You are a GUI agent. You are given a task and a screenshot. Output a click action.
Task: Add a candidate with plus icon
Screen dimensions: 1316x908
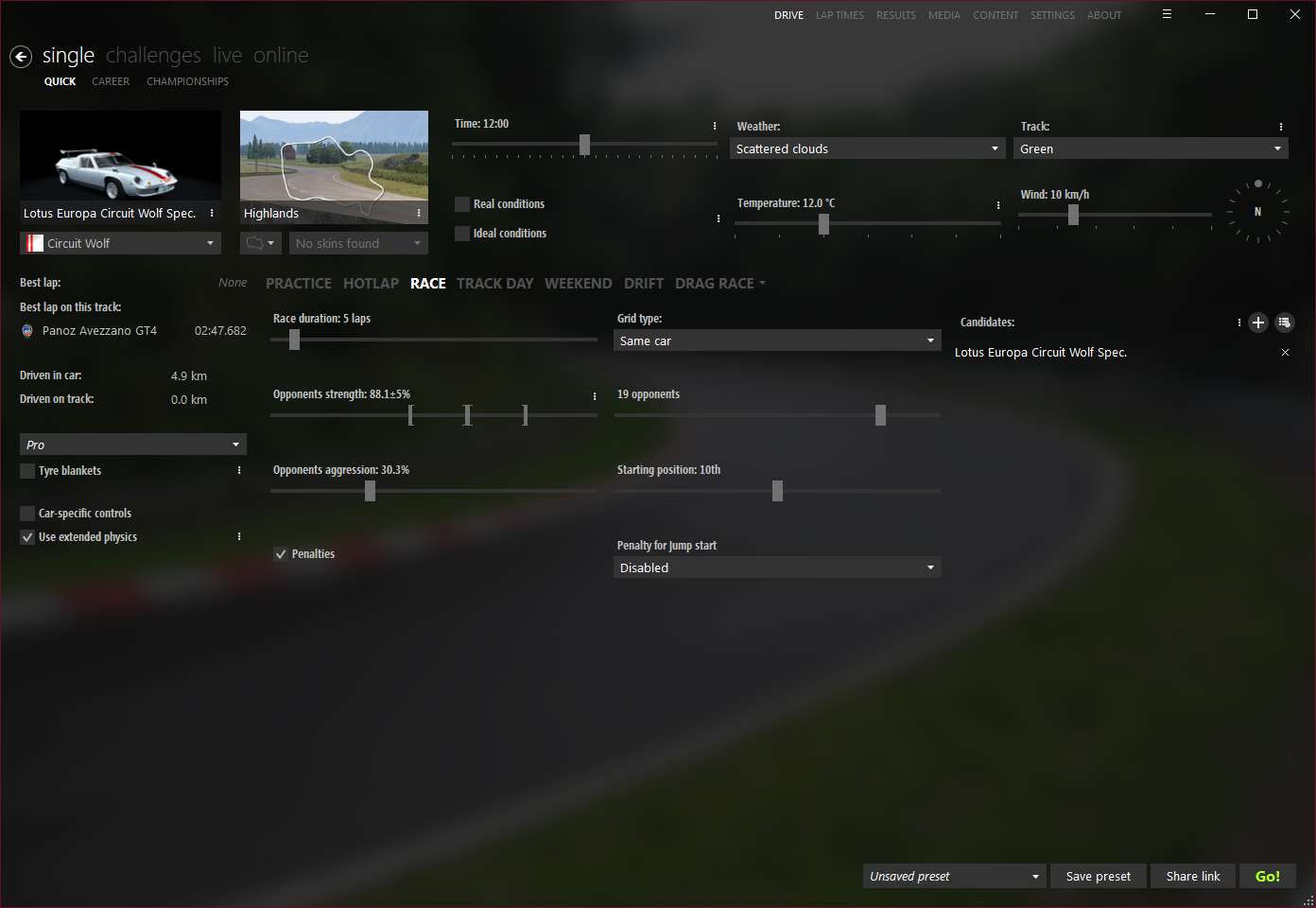click(1258, 323)
